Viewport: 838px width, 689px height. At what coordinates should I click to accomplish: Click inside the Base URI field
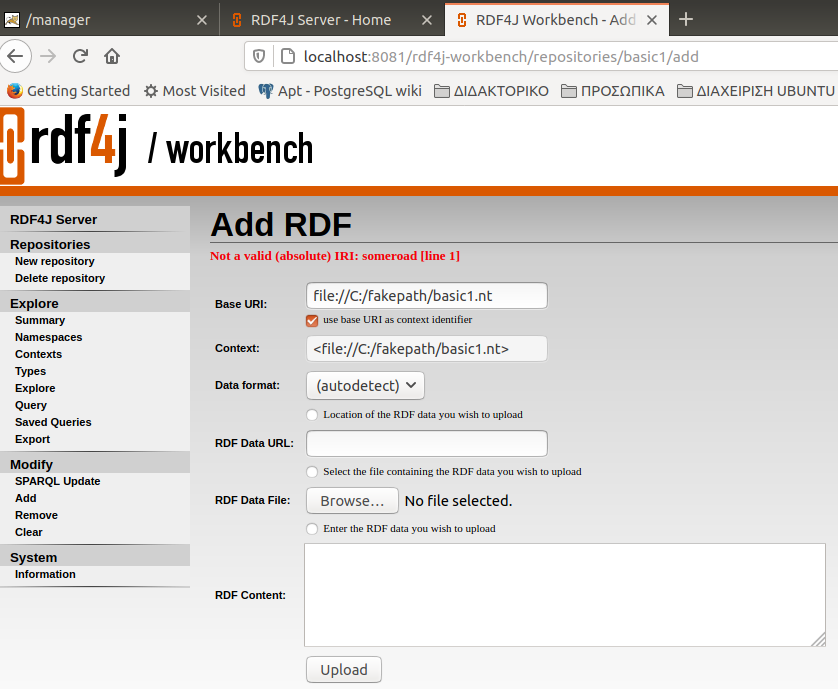coord(426,296)
